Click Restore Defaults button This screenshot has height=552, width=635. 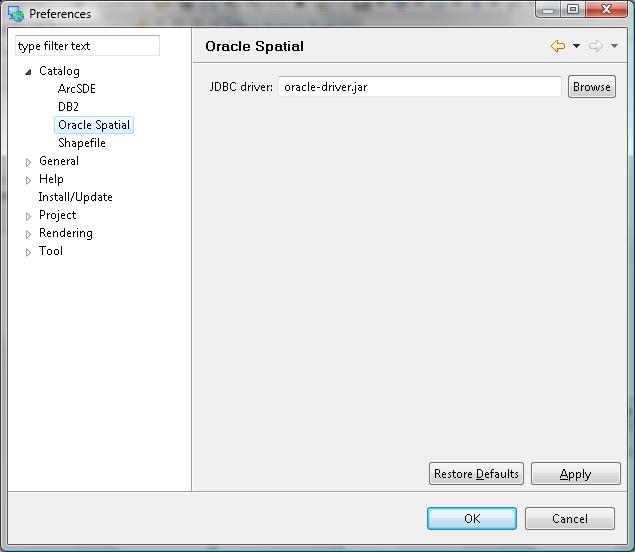[x=476, y=473]
